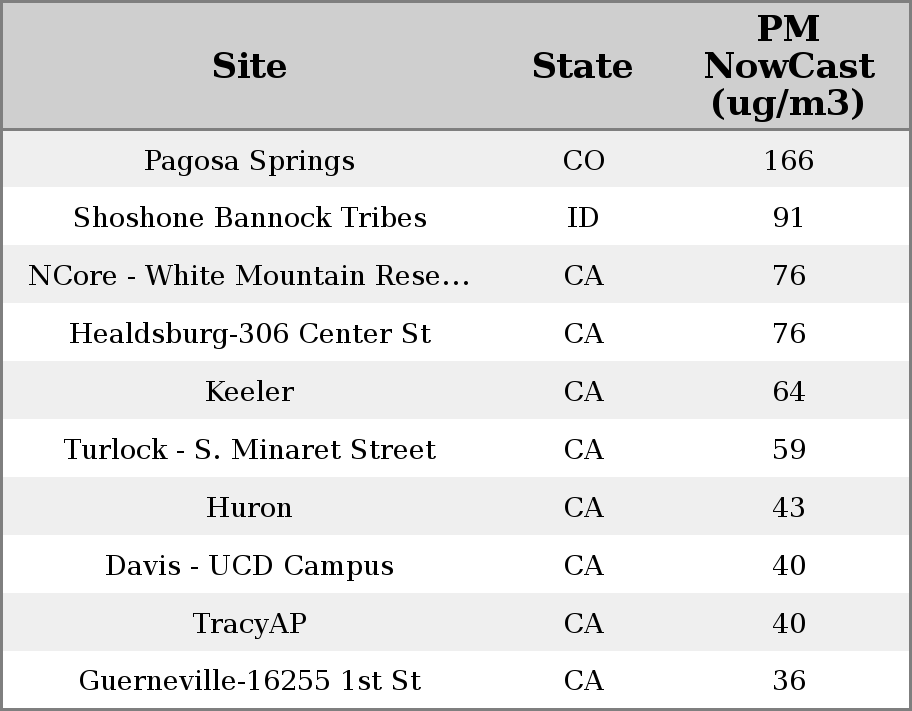Viewport: 912px width, 711px height.
Task: Select NCore - White Mountain Rese… row name
Action: pos(249,276)
